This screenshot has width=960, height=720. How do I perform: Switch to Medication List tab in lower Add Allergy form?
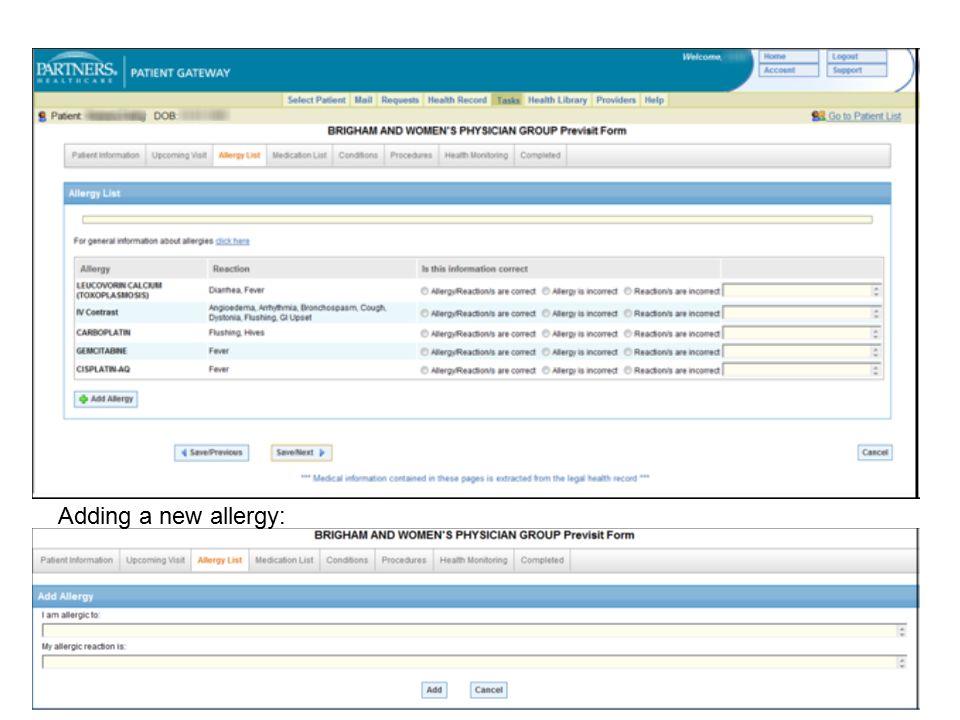pos(284,560)
